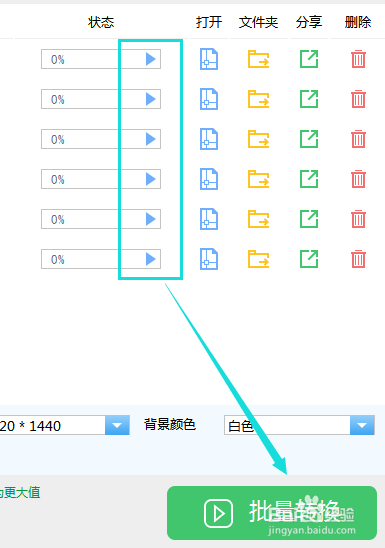This screenshot has width=385, height=548.
Task: Click the 打开 column header
Action: coord(209,22)
